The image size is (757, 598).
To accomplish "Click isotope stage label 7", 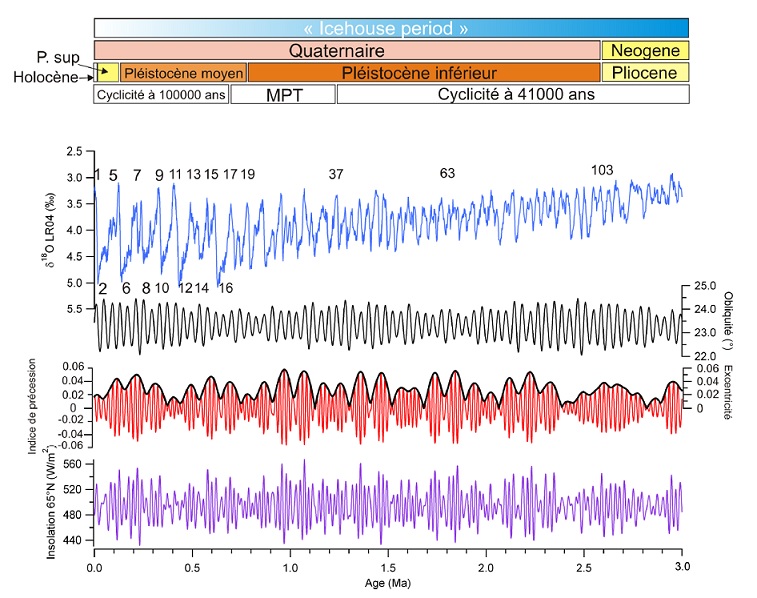I will coord(137,176).
